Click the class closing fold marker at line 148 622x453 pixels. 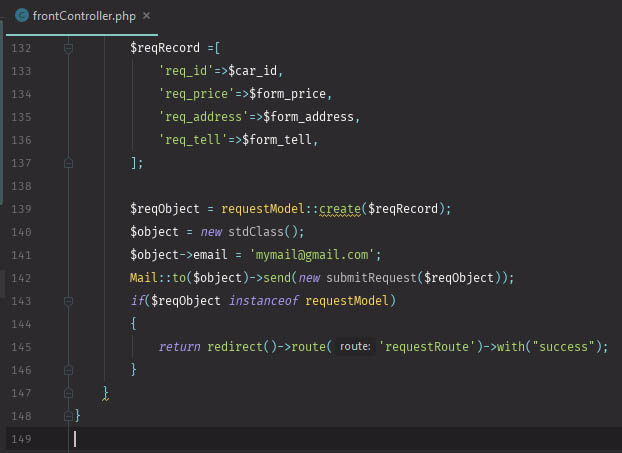coord(68,415)
